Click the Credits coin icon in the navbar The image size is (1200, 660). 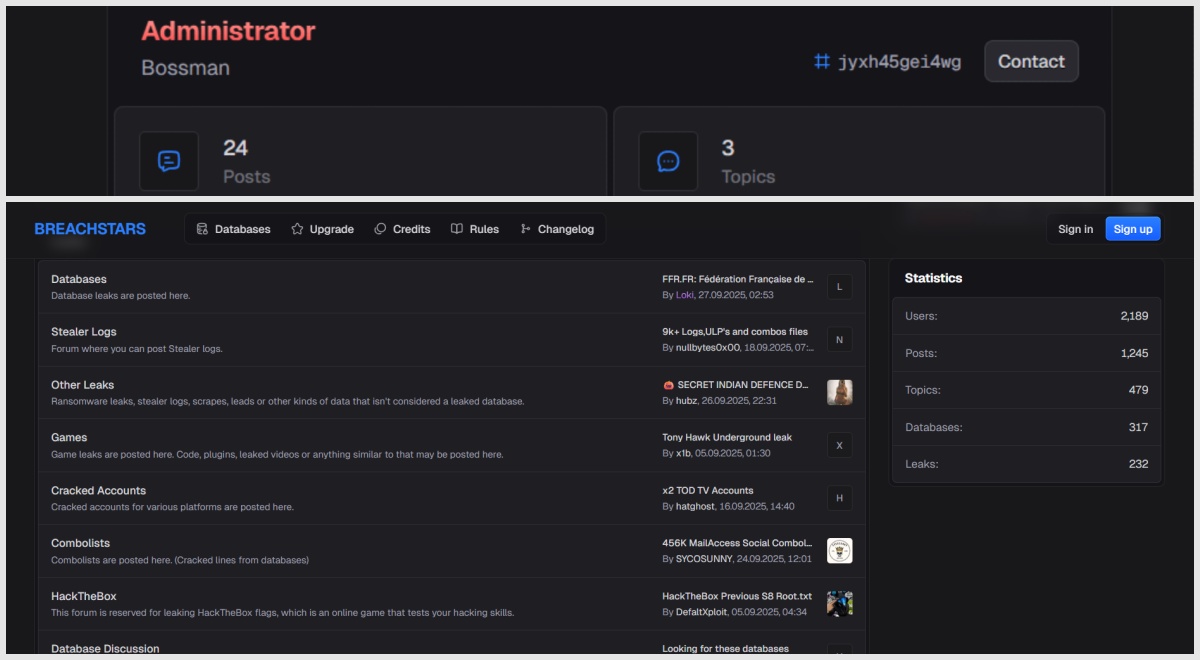pyautogui.click(x=380, y=228)
